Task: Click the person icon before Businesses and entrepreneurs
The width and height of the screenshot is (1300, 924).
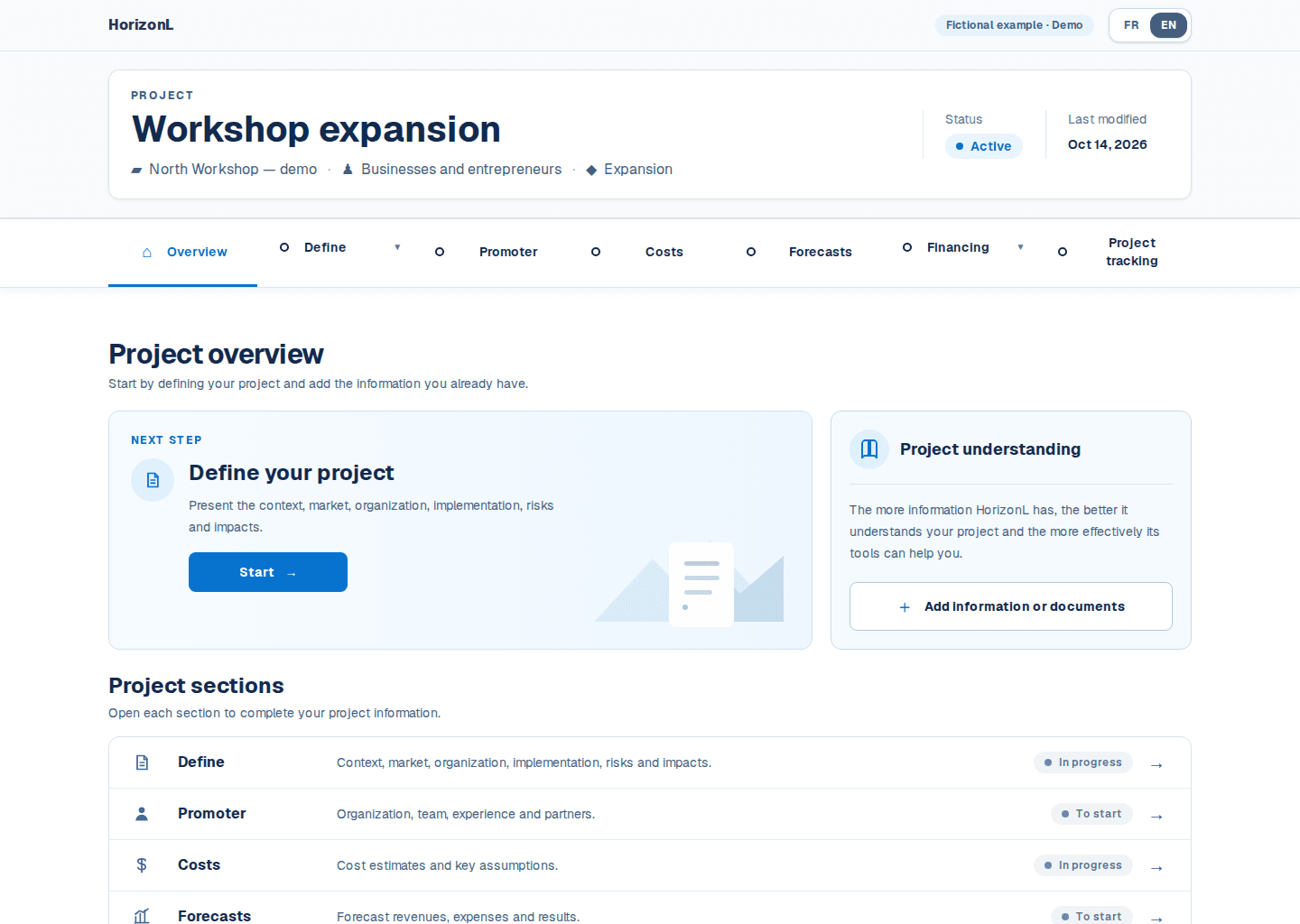Action: [x=348, y=170]
